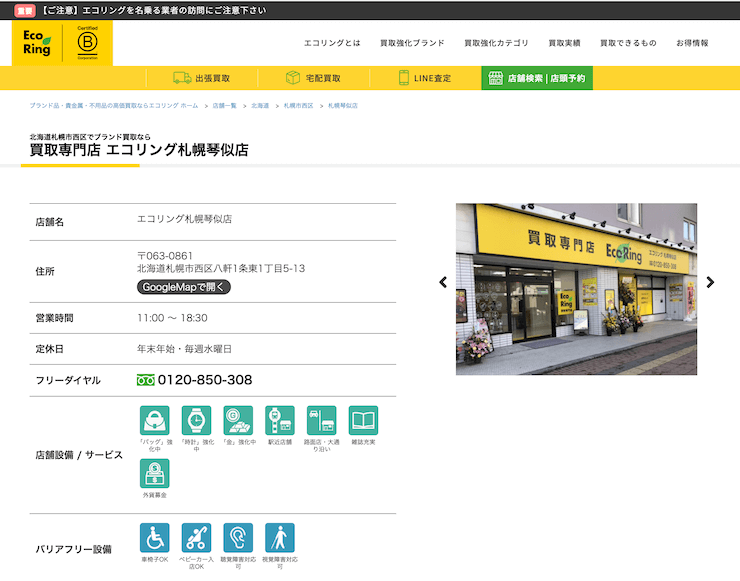Screen dimensions: 740x581
Task: Click the 外貨募金 donation icon
Action: point(154,473)
